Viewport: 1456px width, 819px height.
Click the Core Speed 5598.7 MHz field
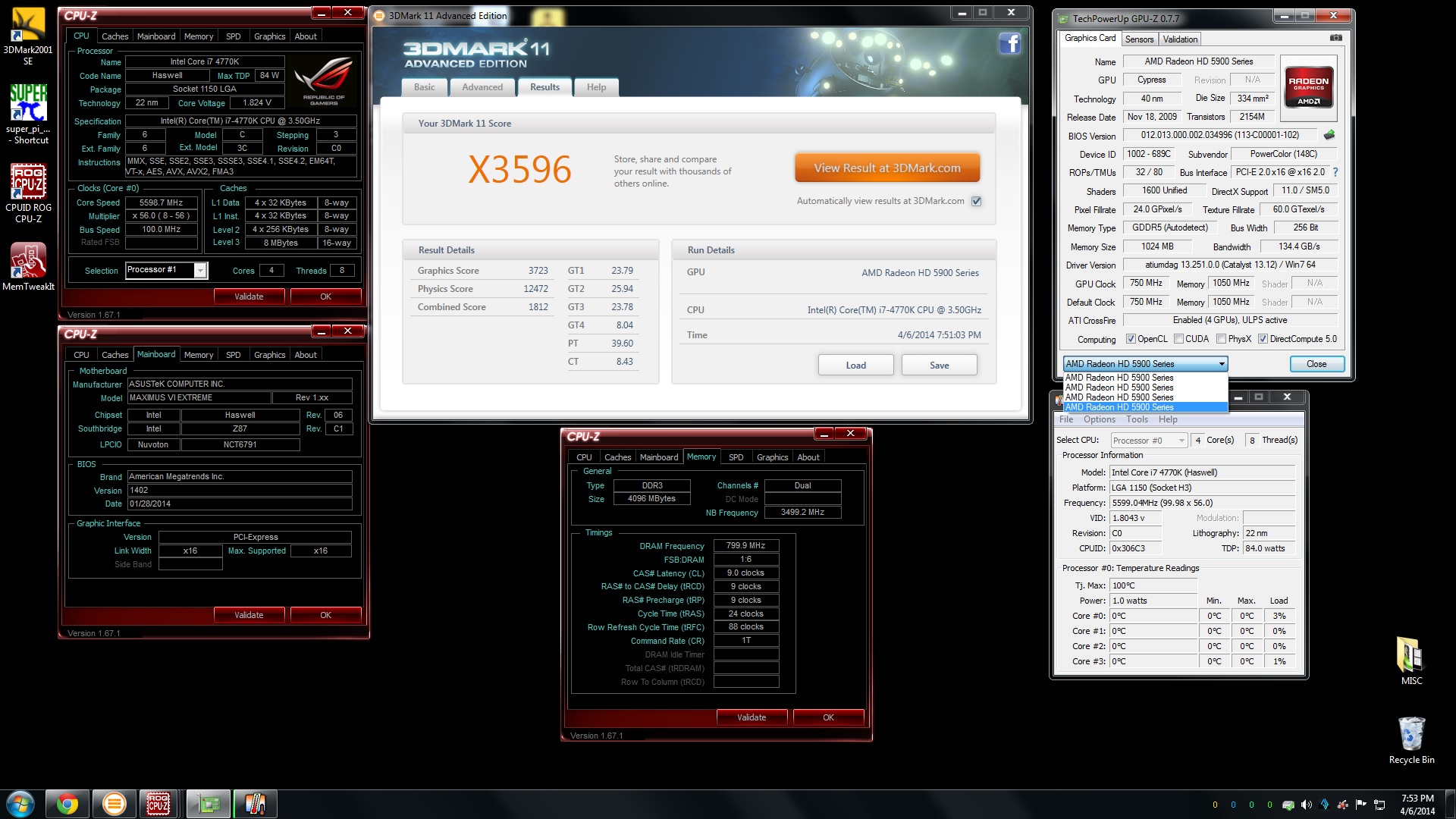pos(161,203)
